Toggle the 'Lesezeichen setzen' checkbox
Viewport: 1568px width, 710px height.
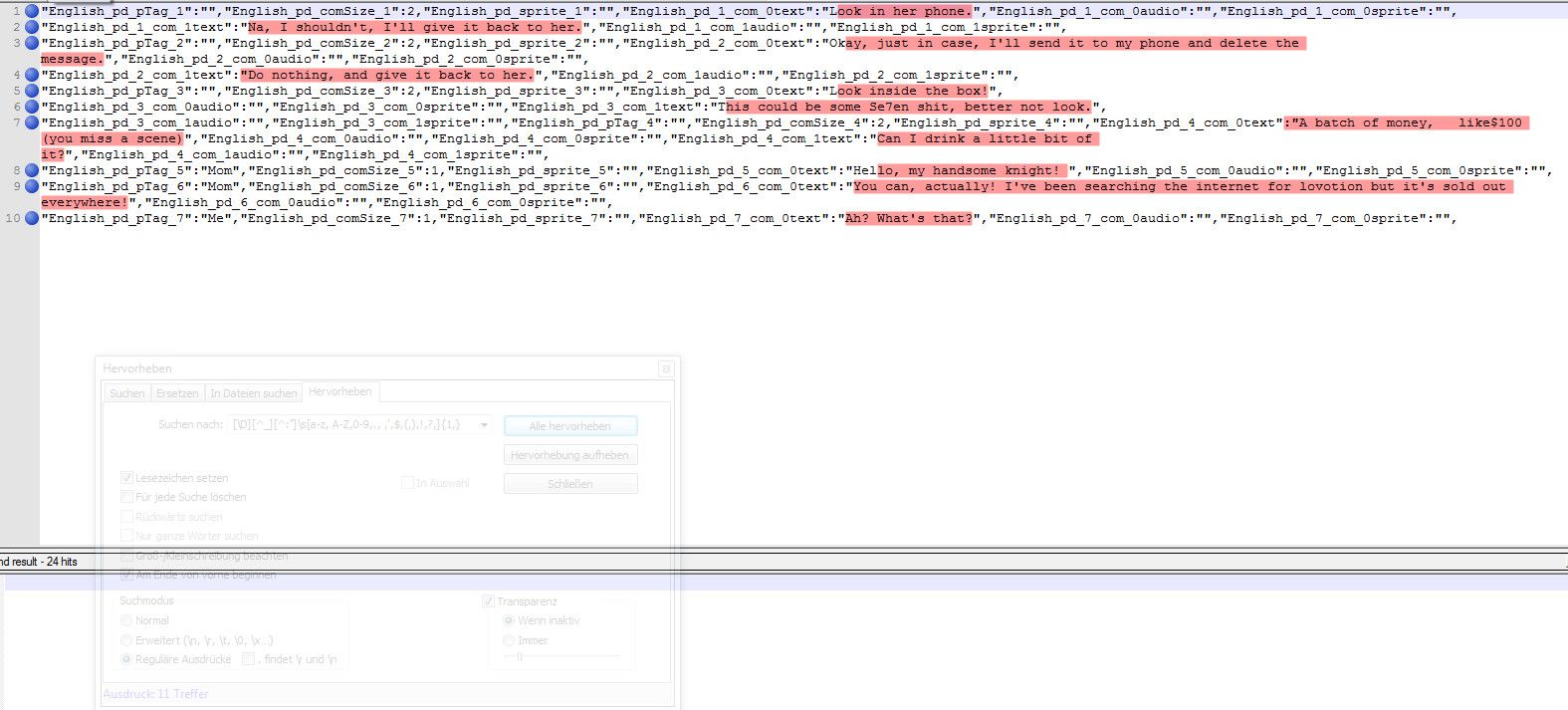[126, 478]
